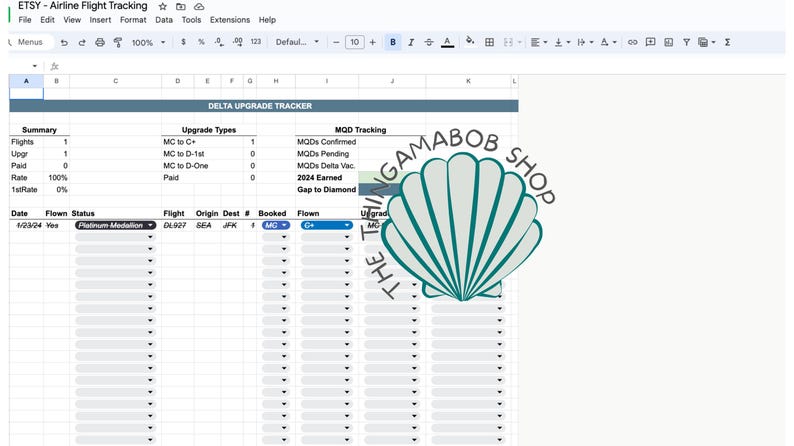Toggle Italic formatting
The width and height of the screenshot is (794, 446).
click(411, 43)
